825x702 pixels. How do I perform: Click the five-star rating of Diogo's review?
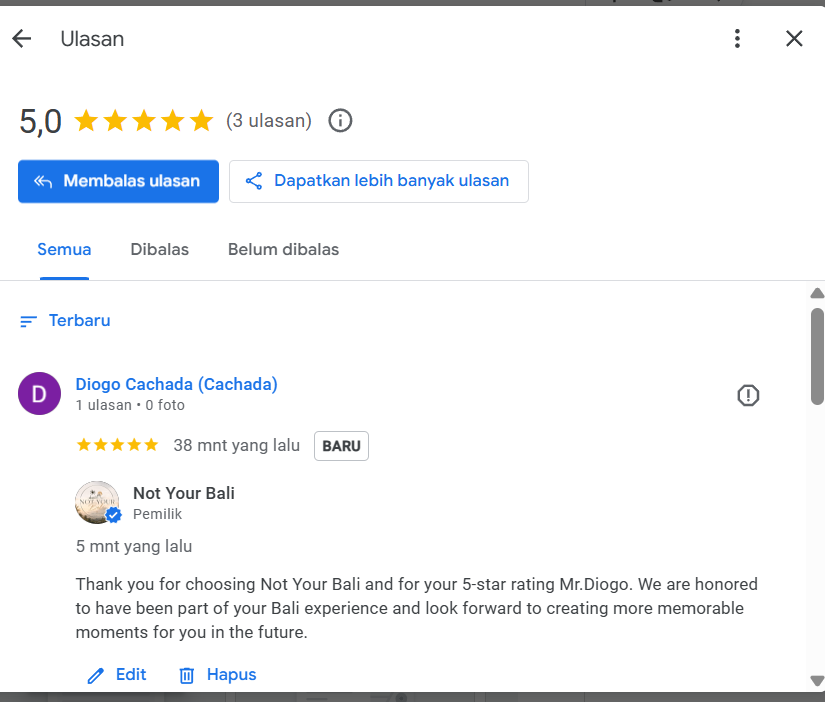click(x=117, y=445)
